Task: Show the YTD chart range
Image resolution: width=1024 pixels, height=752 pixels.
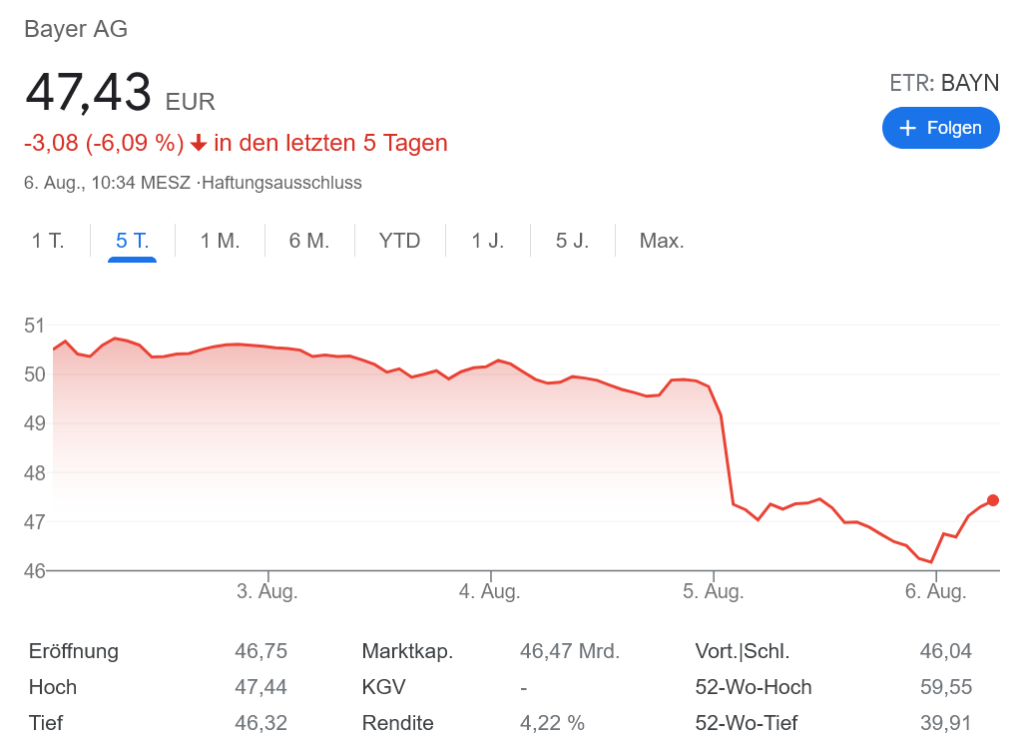Action: [x=400, y=241]
